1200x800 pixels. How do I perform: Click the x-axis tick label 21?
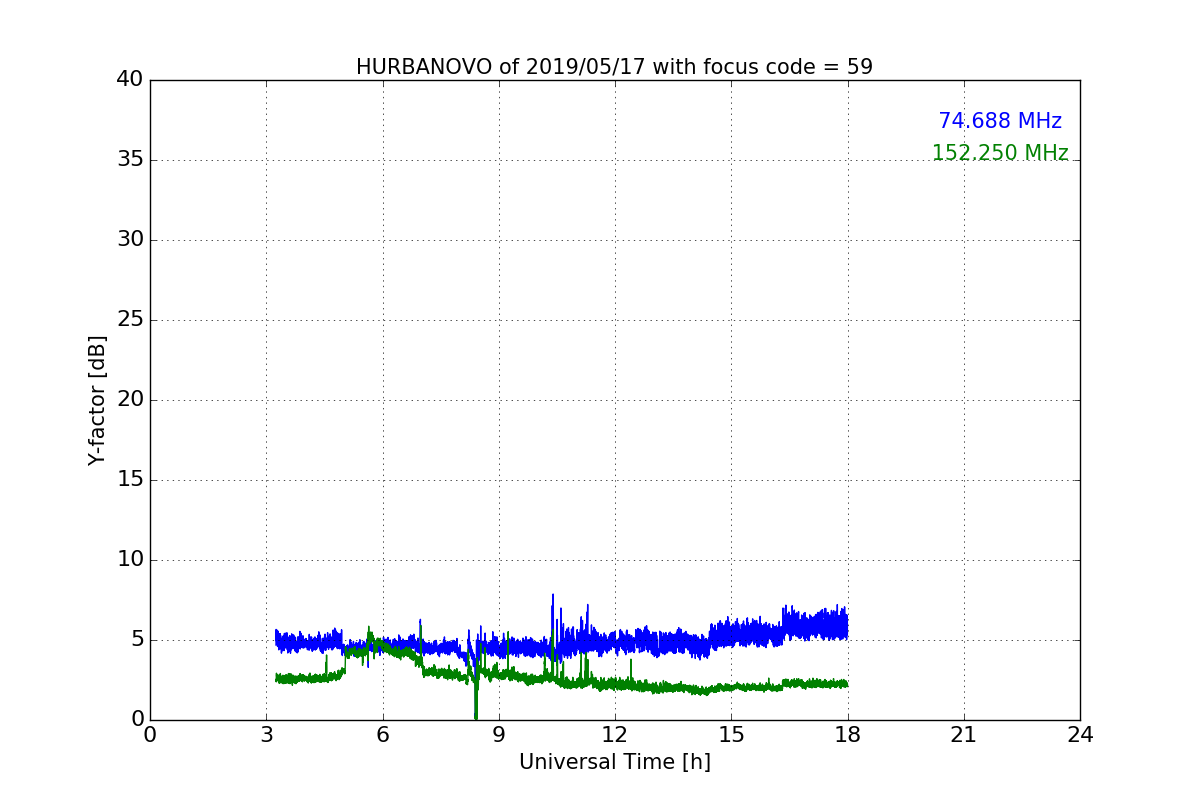pos(964,734)
